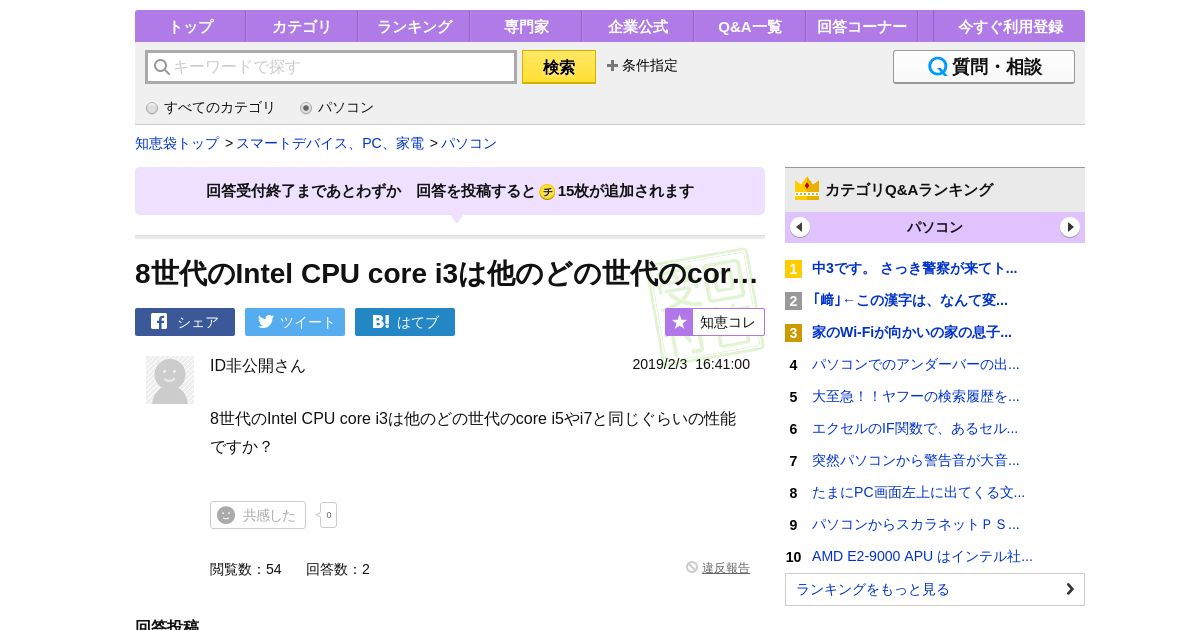Viewport: 1200px width, 630px height.
Task: Add question to 知恵コレ
Action: (715, 322)
